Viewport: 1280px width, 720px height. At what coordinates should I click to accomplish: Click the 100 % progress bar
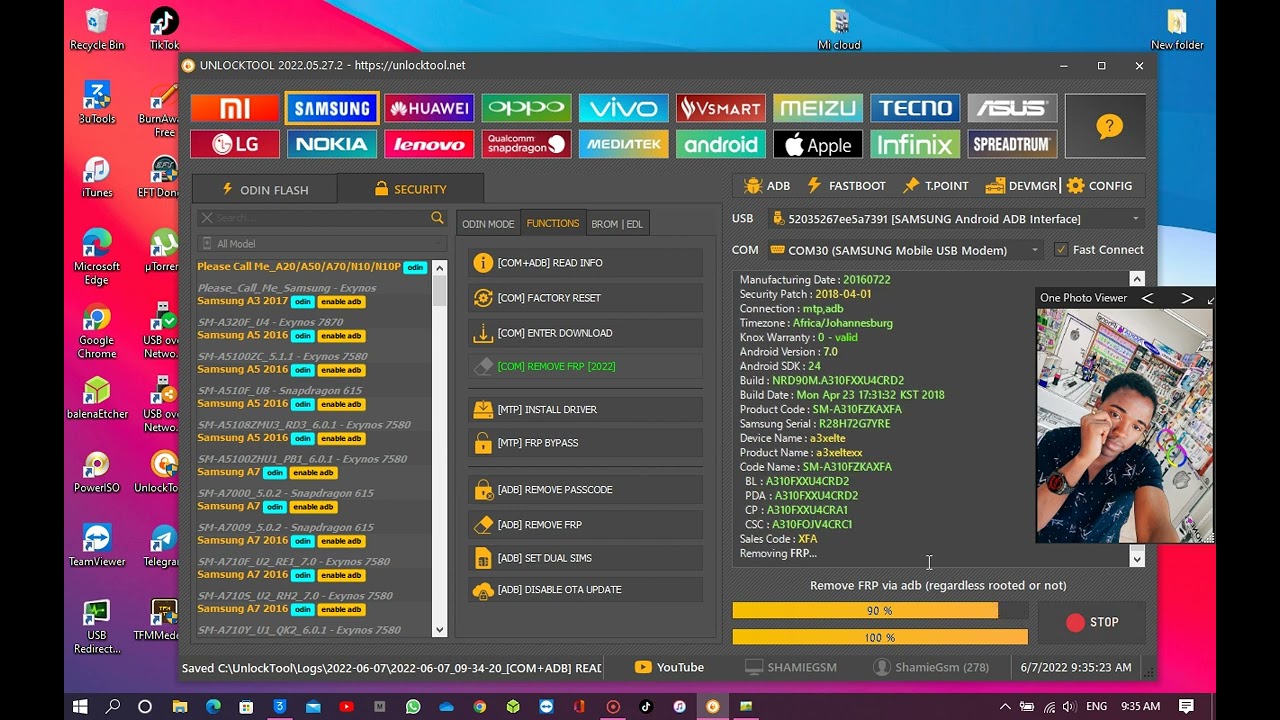[x=880, y=637]
